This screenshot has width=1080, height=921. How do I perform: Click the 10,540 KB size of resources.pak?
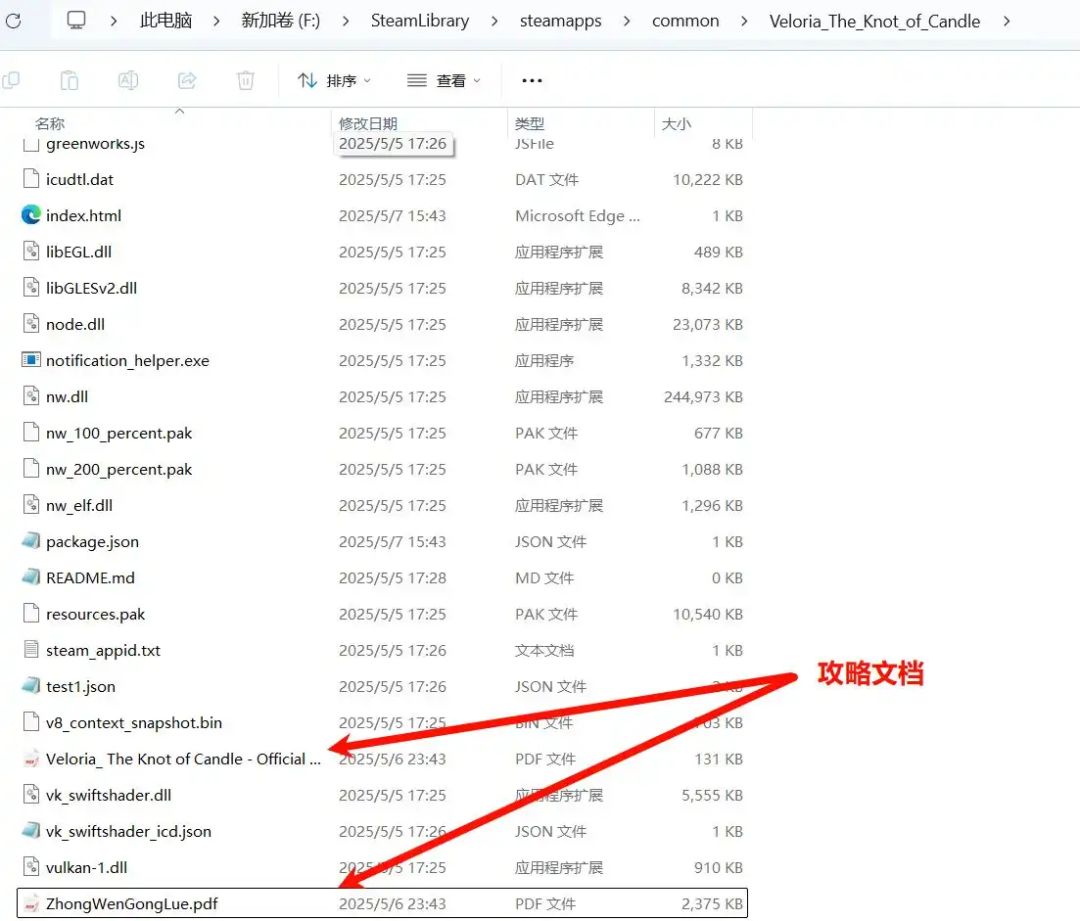[x=708, y=614]
